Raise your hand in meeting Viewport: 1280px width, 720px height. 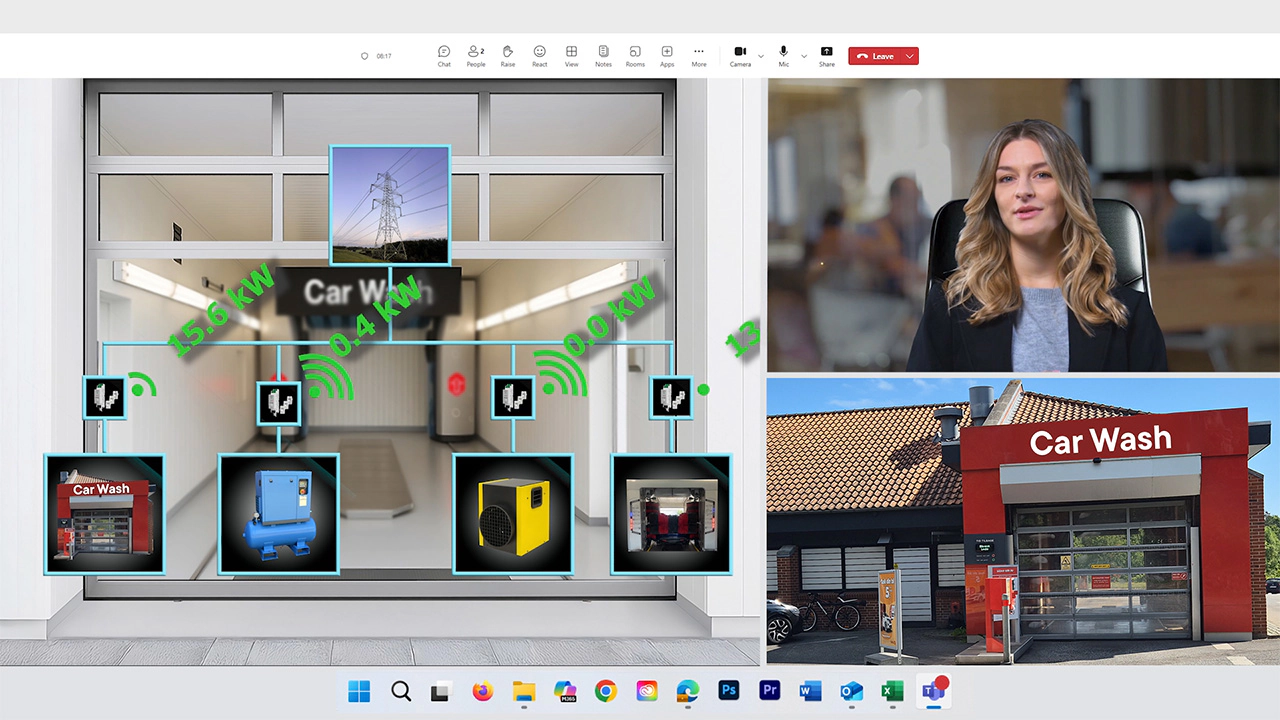click(x=508, y=56)
